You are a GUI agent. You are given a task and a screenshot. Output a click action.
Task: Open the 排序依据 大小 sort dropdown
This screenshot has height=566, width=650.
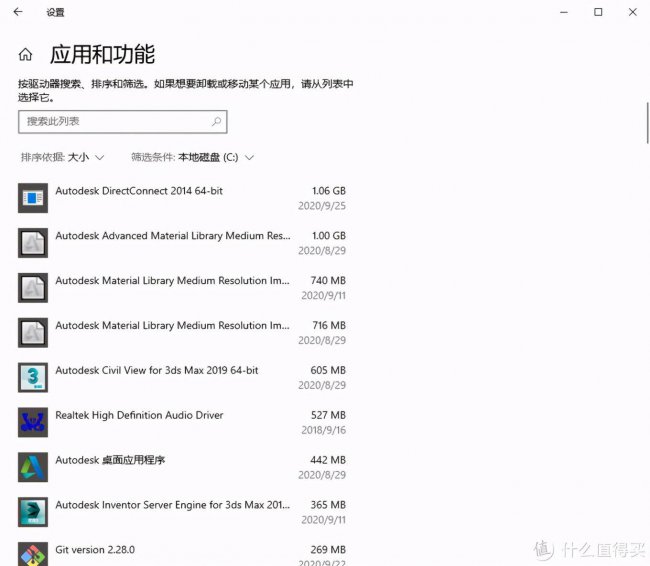[62, 157]
